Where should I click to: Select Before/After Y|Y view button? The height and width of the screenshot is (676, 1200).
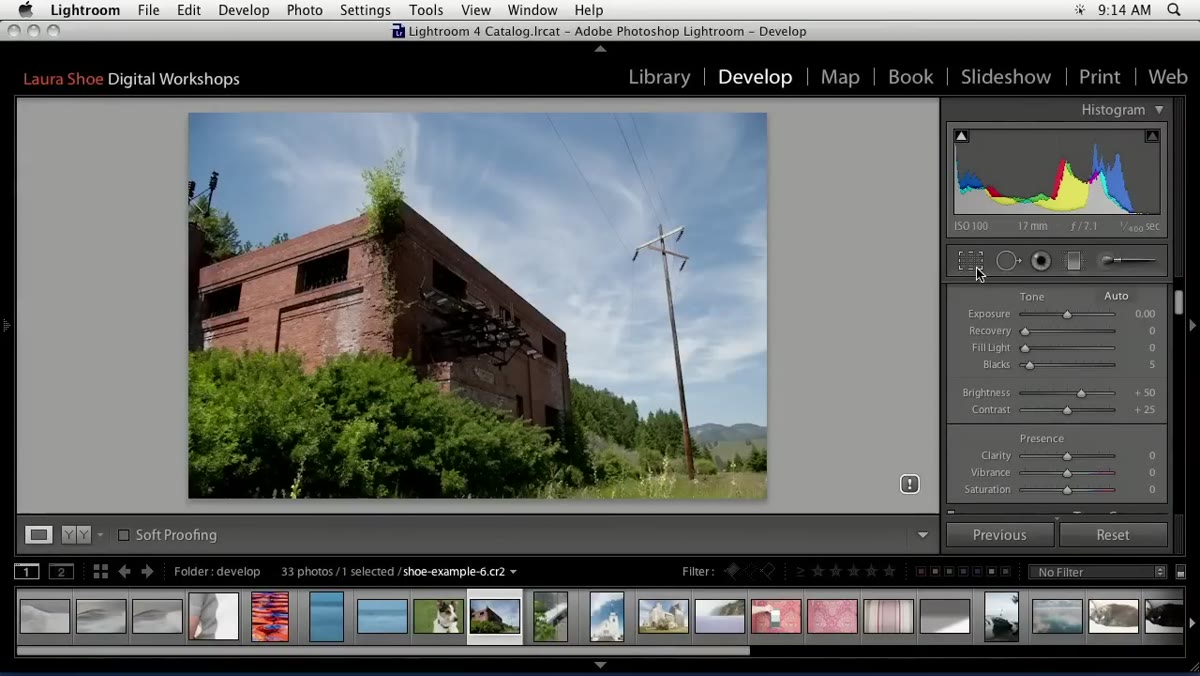pos(76,535)
